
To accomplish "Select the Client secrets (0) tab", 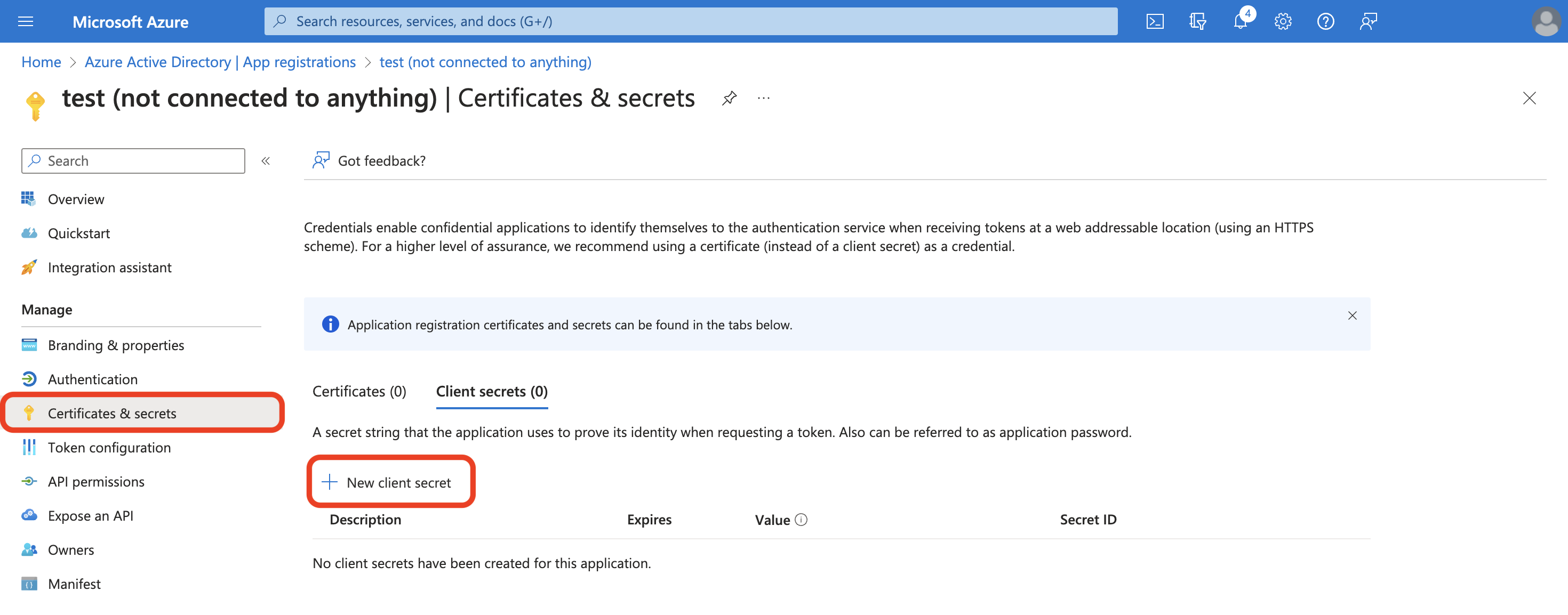I will click(492, 391).
